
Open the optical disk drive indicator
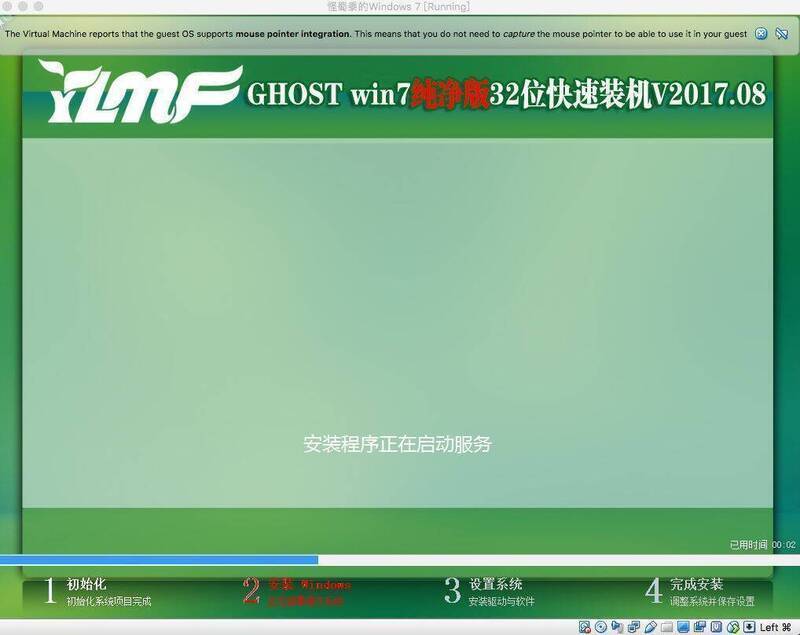[x=601, y=627]
